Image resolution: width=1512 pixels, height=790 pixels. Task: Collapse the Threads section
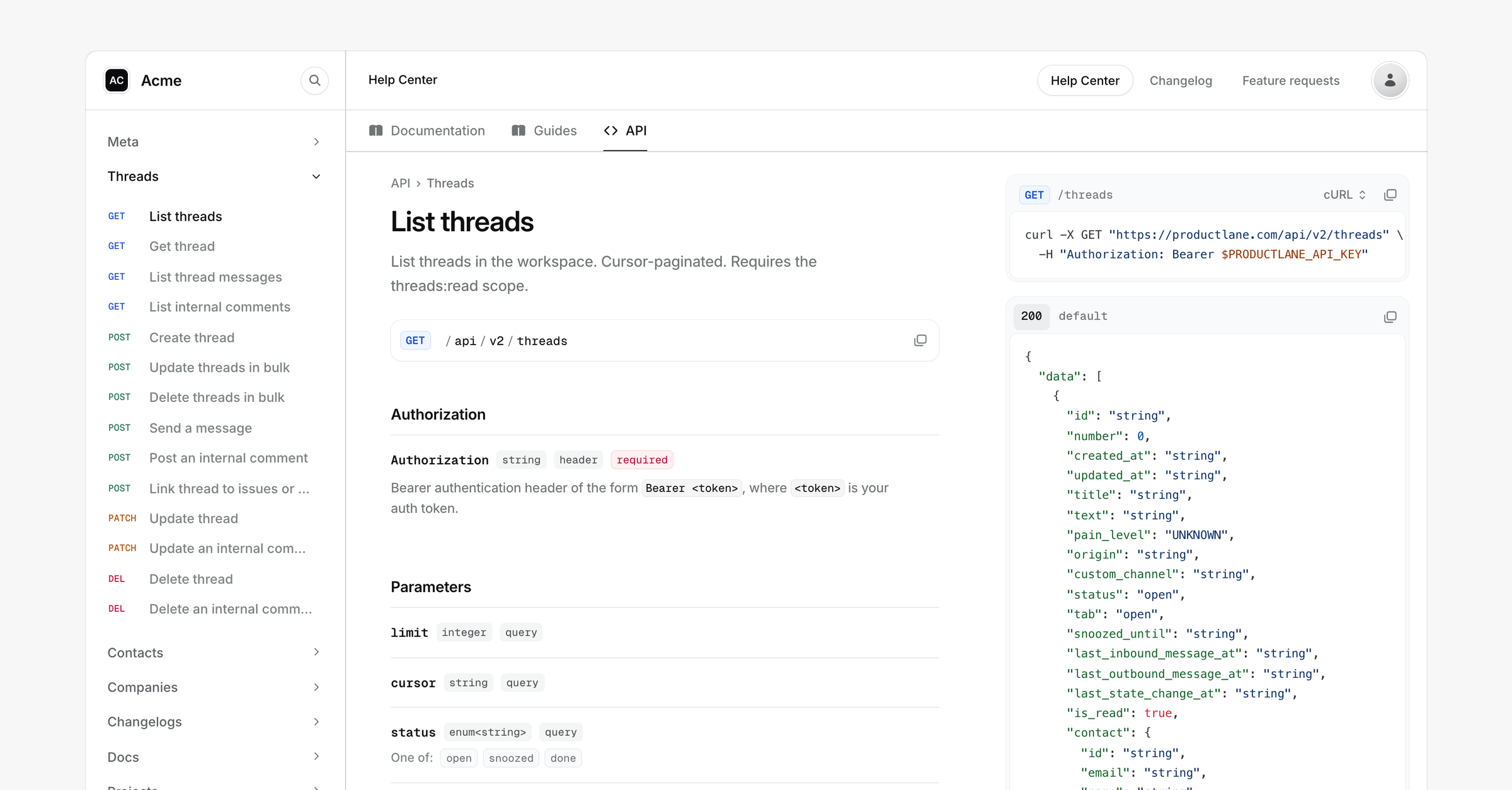(214, 176)
